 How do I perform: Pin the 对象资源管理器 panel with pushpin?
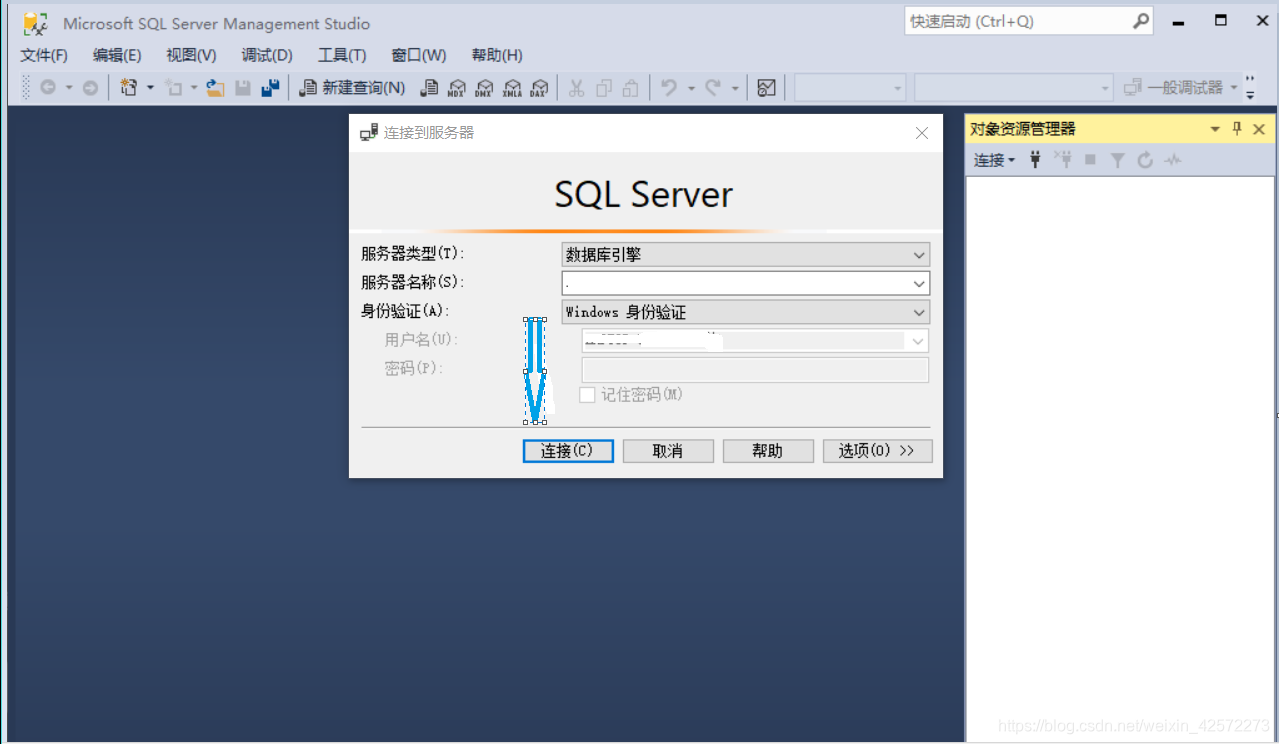point(1237,129)
